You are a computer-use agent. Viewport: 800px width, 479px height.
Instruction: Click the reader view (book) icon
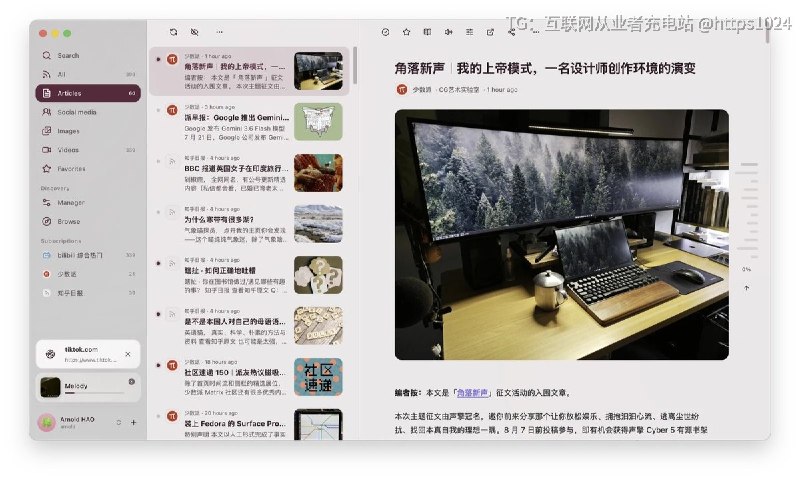tap(427, 32)
